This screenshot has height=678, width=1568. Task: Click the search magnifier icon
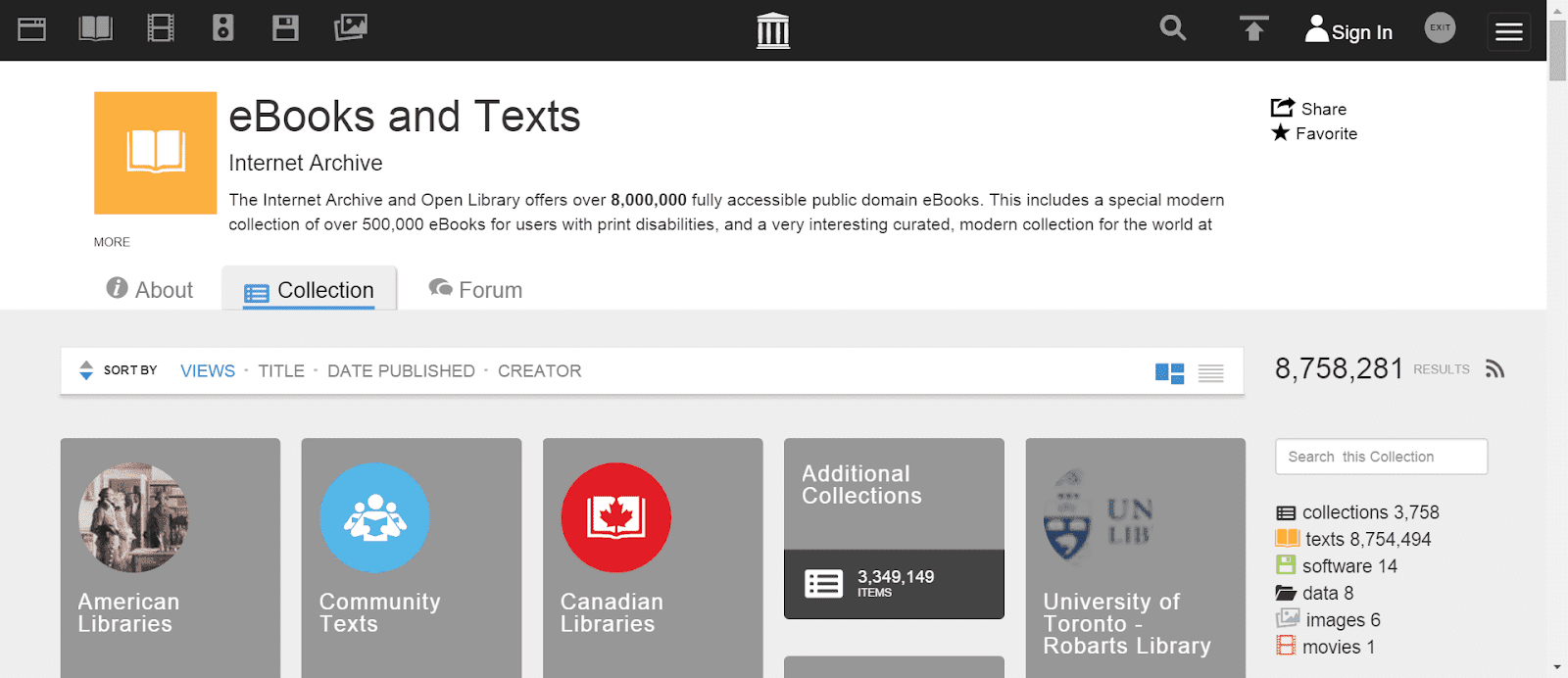(1172, 29)
